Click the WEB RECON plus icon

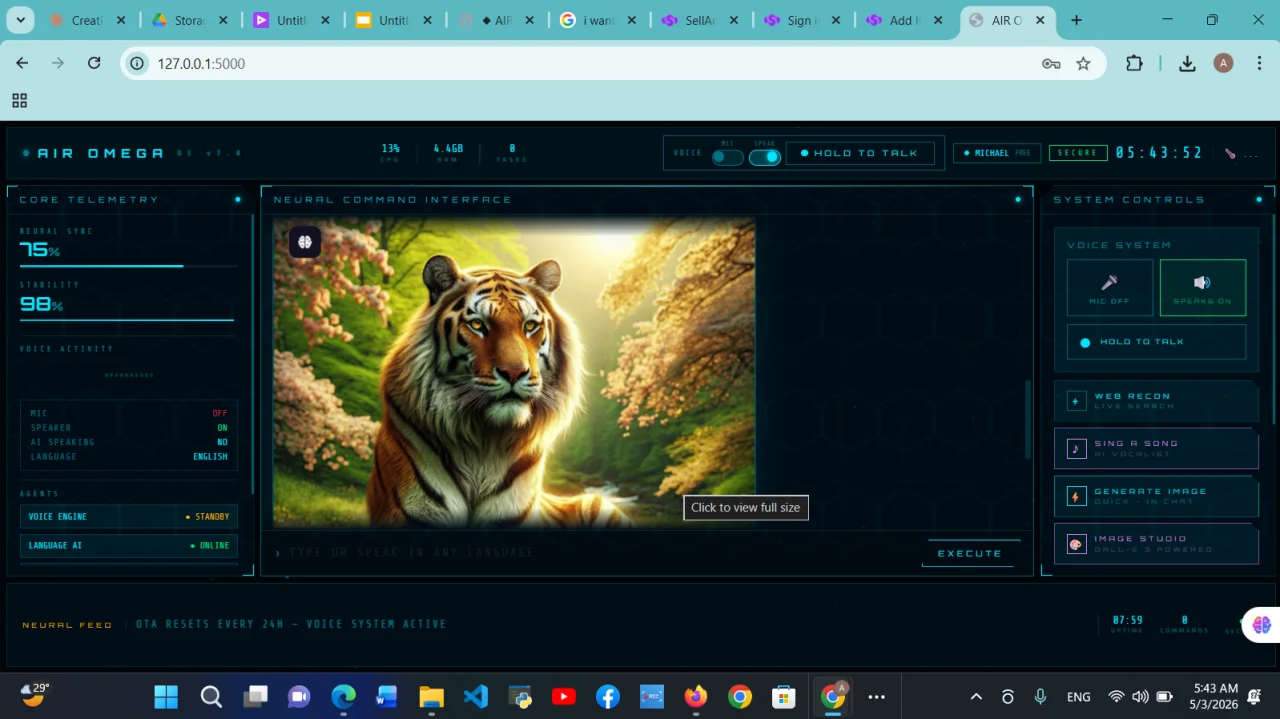click(x=1076, y=401)
